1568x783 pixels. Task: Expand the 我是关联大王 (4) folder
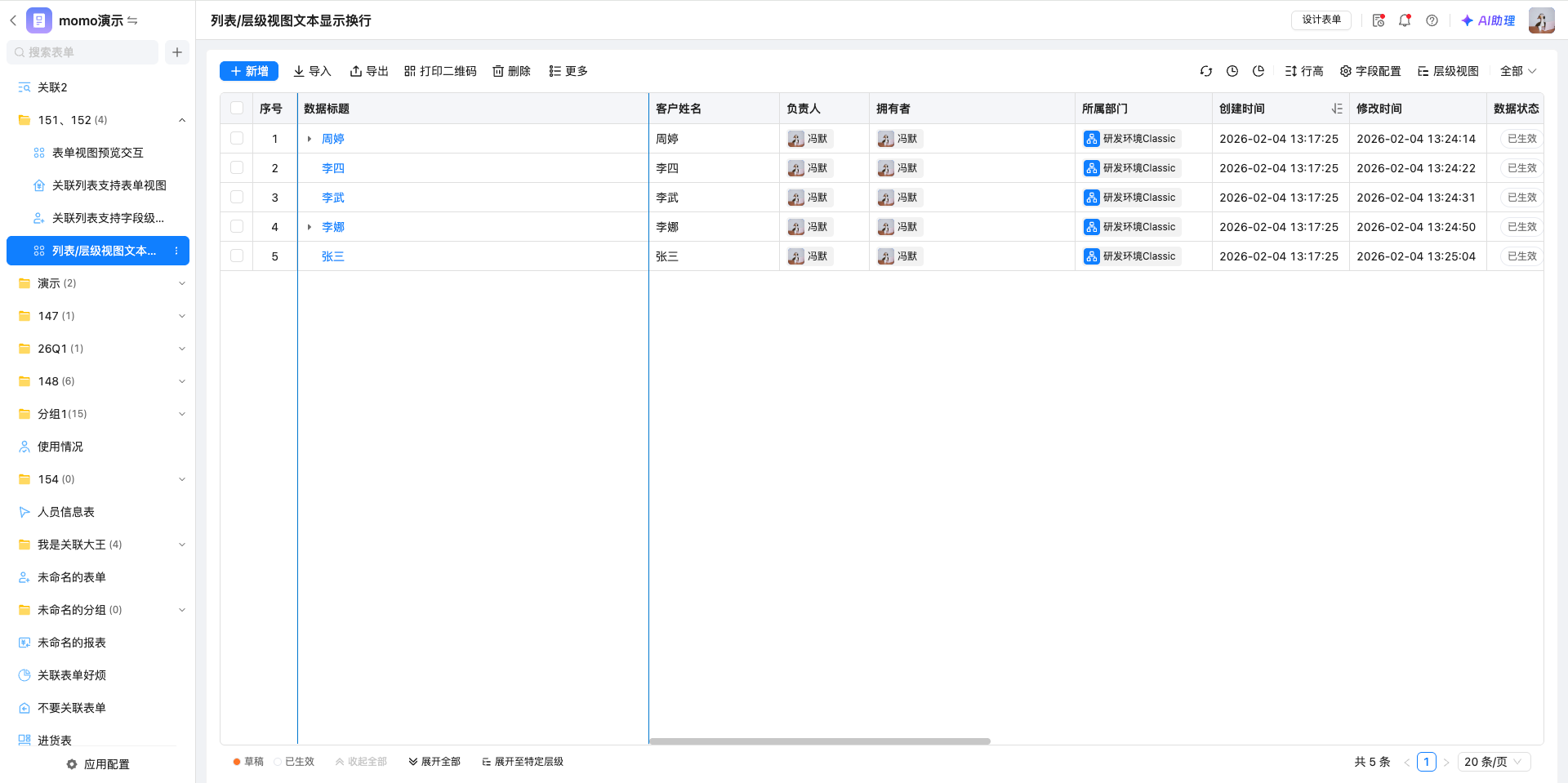pyautogui.click(x=182, y=545)
